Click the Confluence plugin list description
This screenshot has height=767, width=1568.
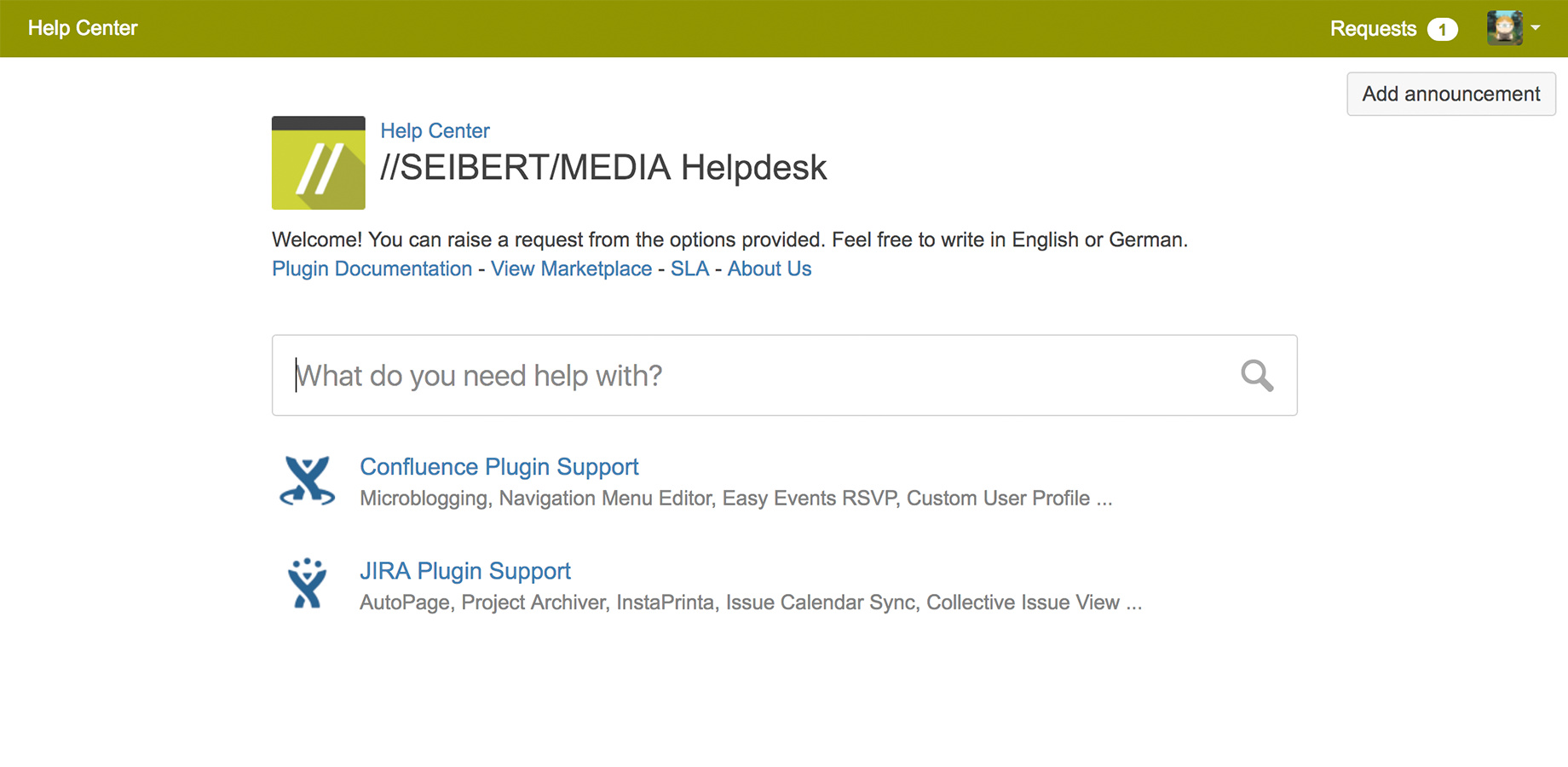coord(735,499)
